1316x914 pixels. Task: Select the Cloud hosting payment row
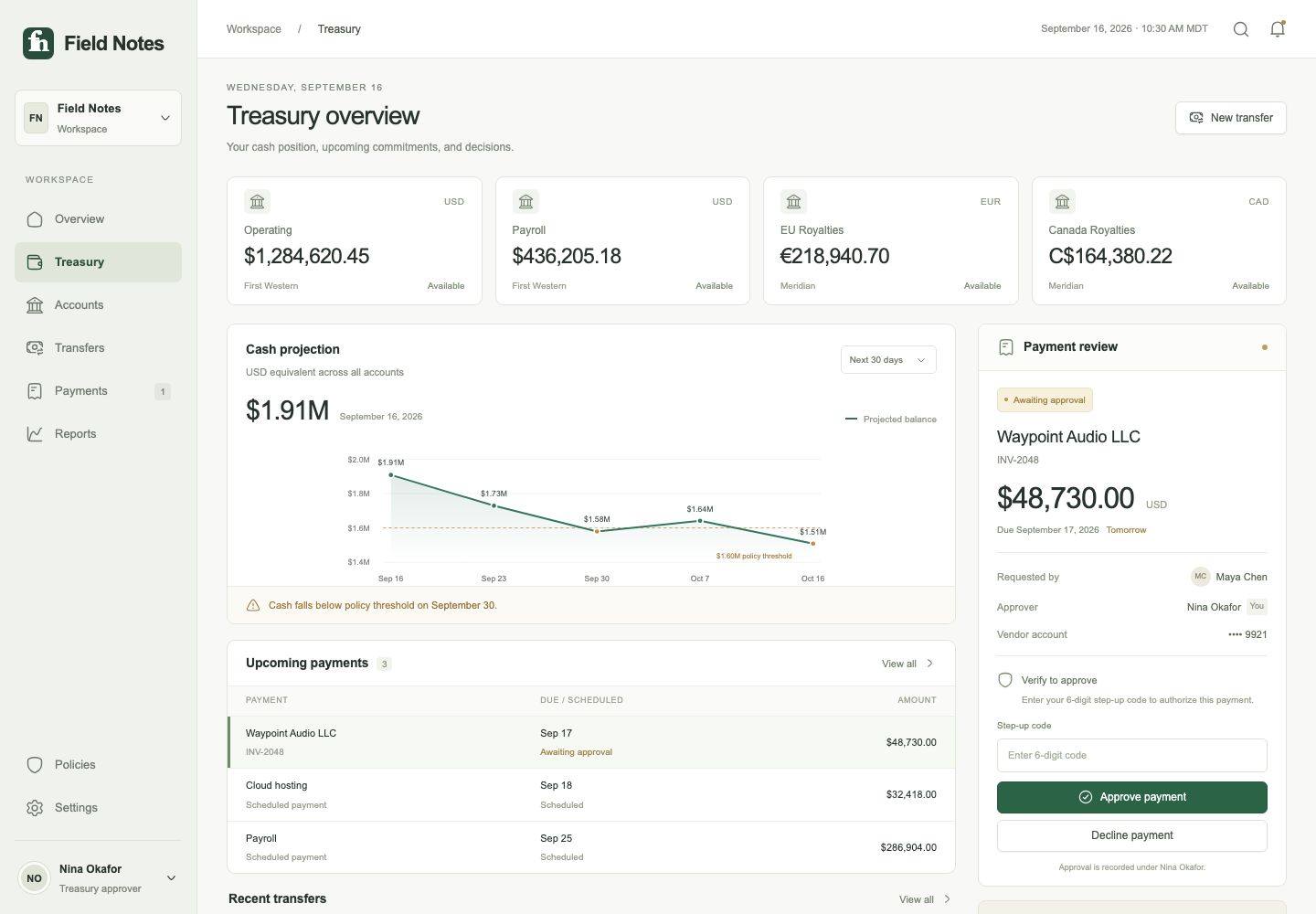(591, 795)
